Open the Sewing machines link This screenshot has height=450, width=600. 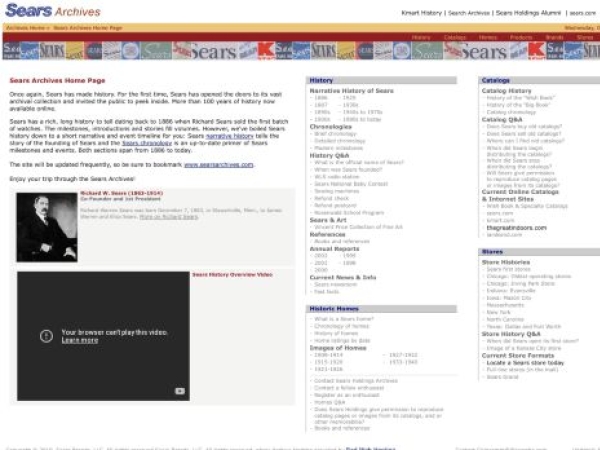coord(337,191)
